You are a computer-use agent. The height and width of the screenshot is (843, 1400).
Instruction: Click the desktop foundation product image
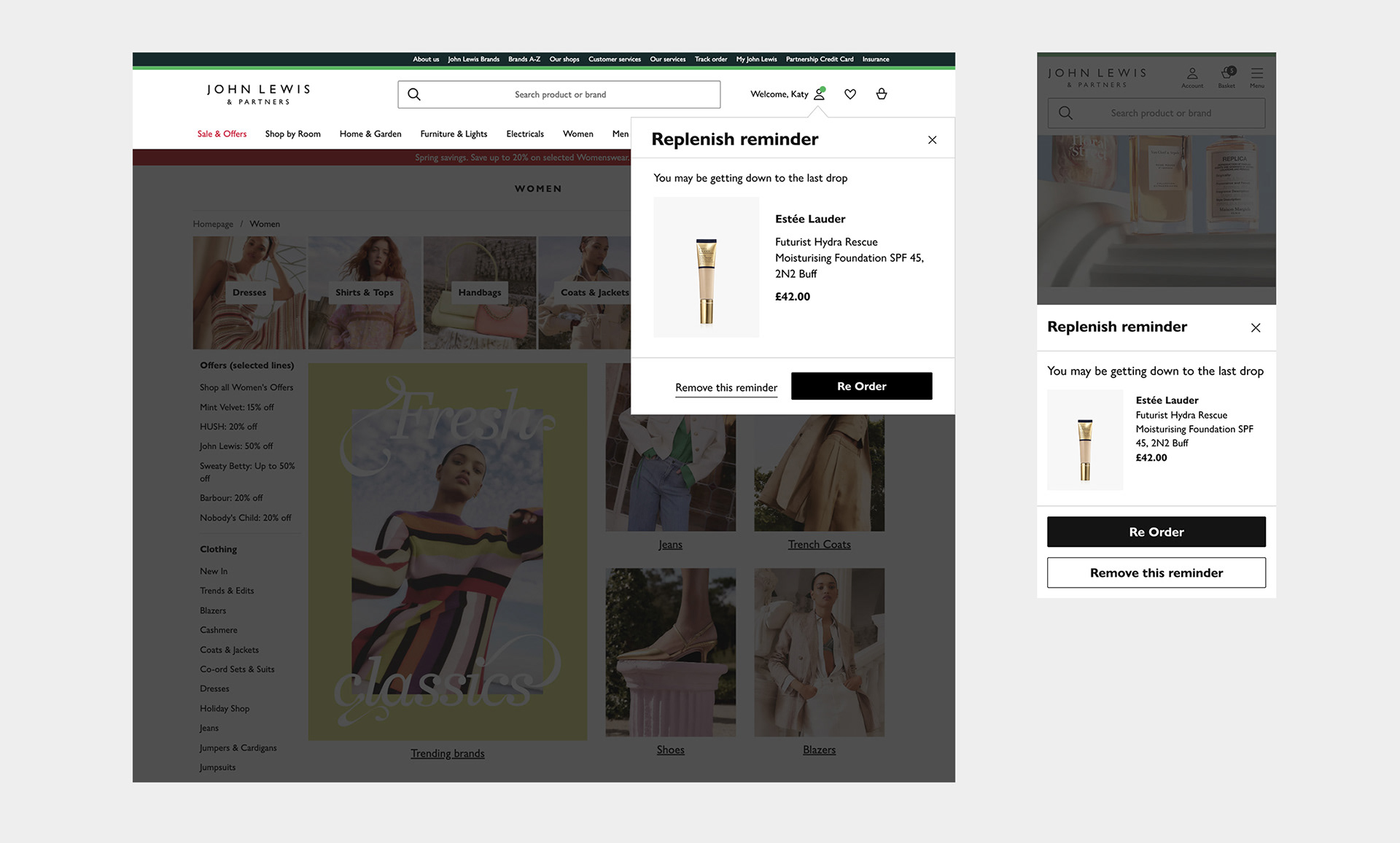pos(706,267)
